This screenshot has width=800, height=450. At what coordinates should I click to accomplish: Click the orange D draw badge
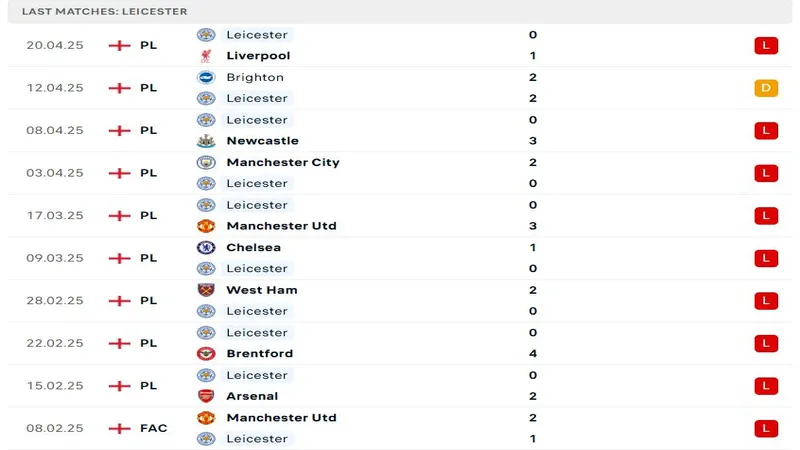(766, 88)
